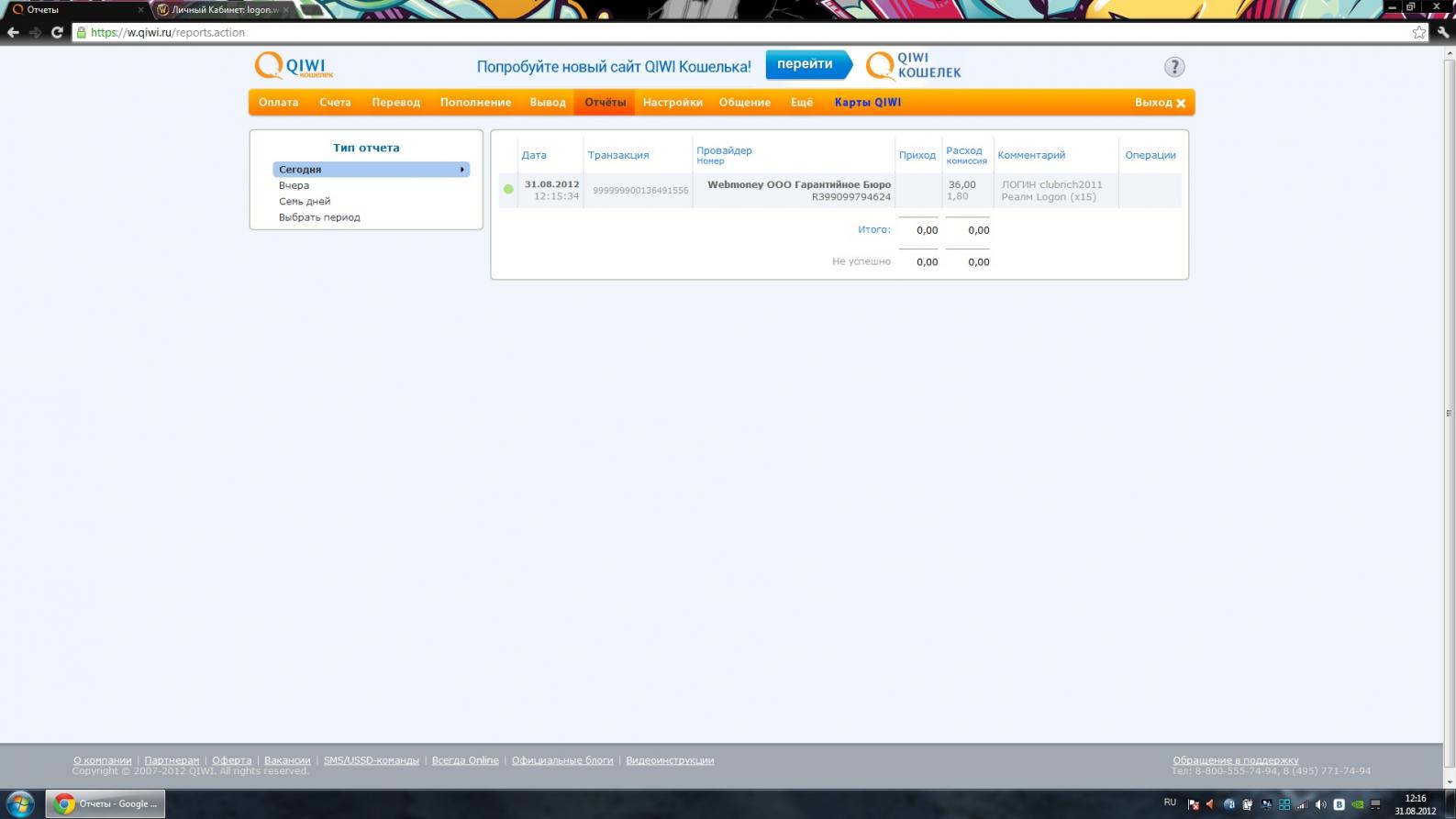Click the browser reload page icon
Viewport: 1456px width, 819px height.
click(57, 32)
